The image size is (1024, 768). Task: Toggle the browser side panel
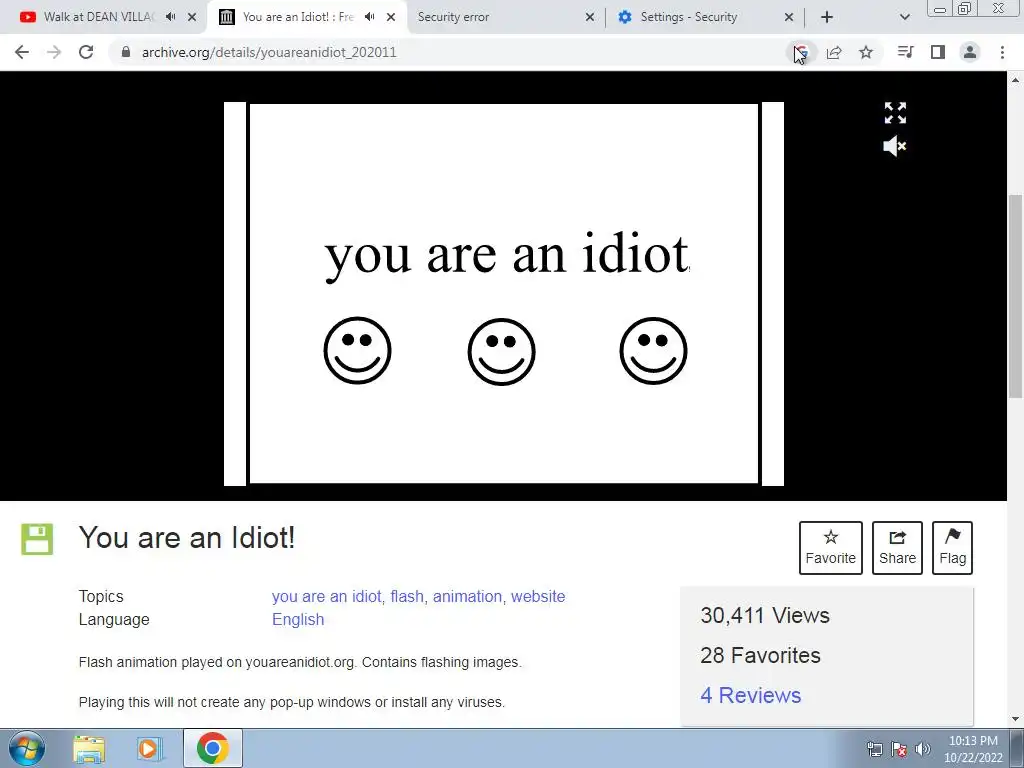coord(938,52)
